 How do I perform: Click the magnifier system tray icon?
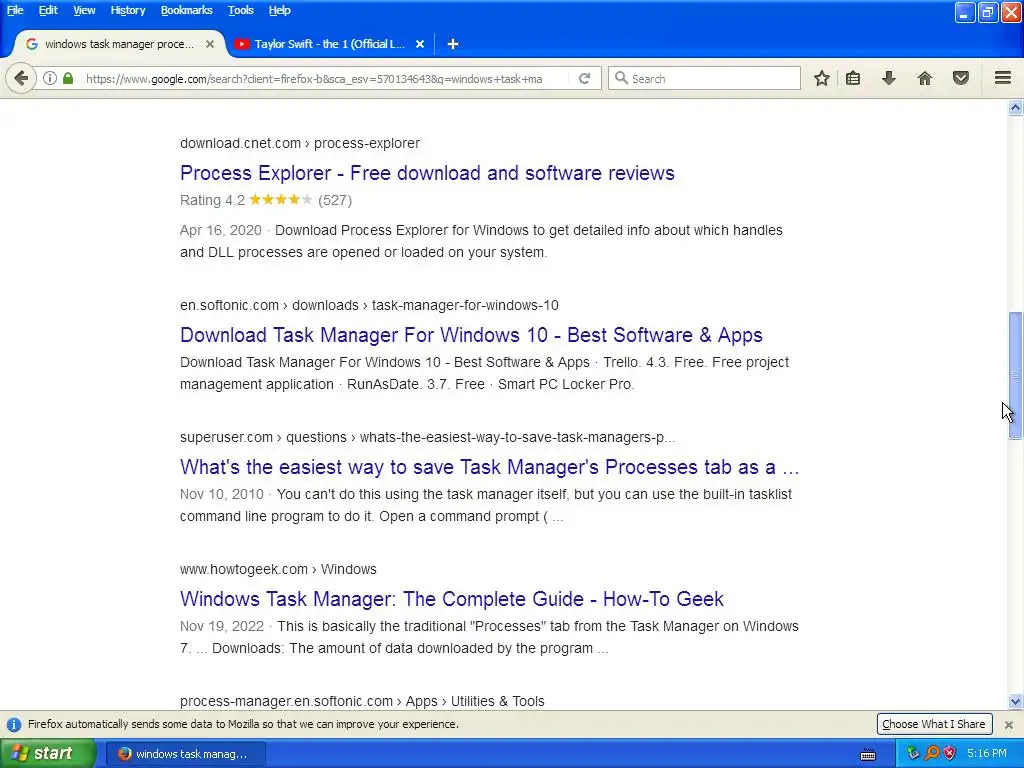click(x=932, y=754)
